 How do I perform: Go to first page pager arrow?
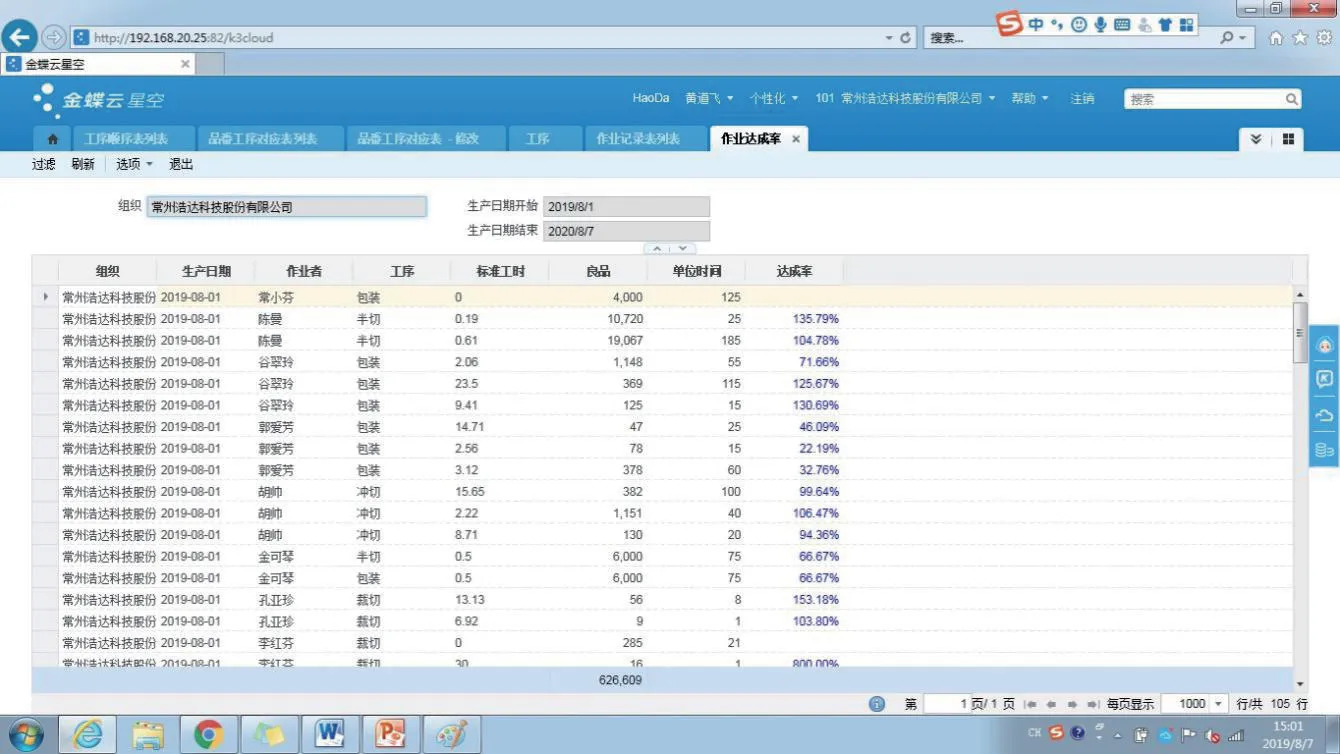point(1031,704)
